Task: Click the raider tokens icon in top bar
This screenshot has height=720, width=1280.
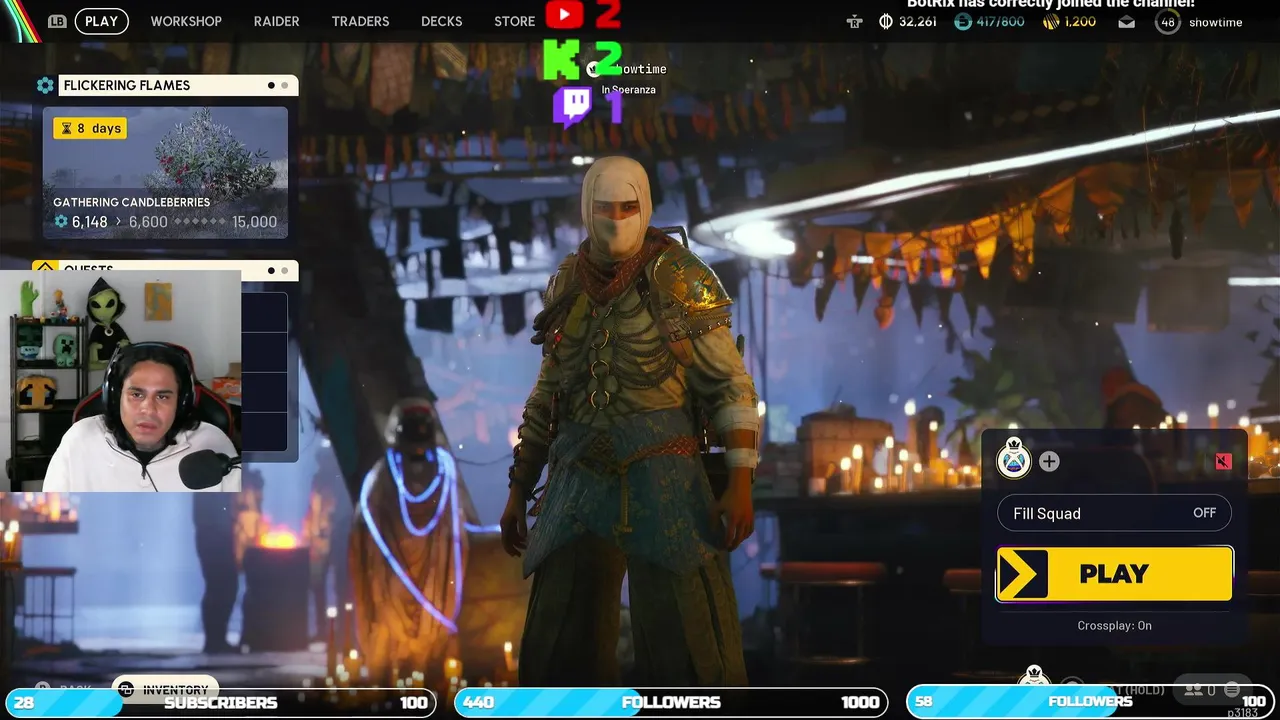Action: point(854,21)
